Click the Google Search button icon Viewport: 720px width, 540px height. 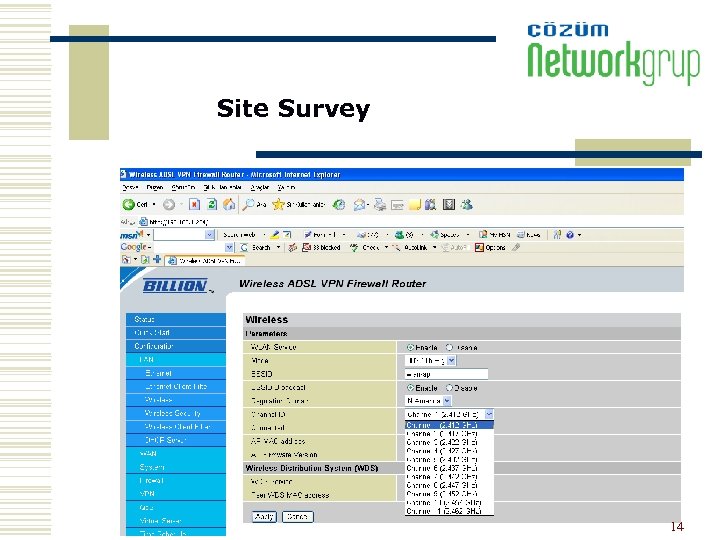(244, 248)
